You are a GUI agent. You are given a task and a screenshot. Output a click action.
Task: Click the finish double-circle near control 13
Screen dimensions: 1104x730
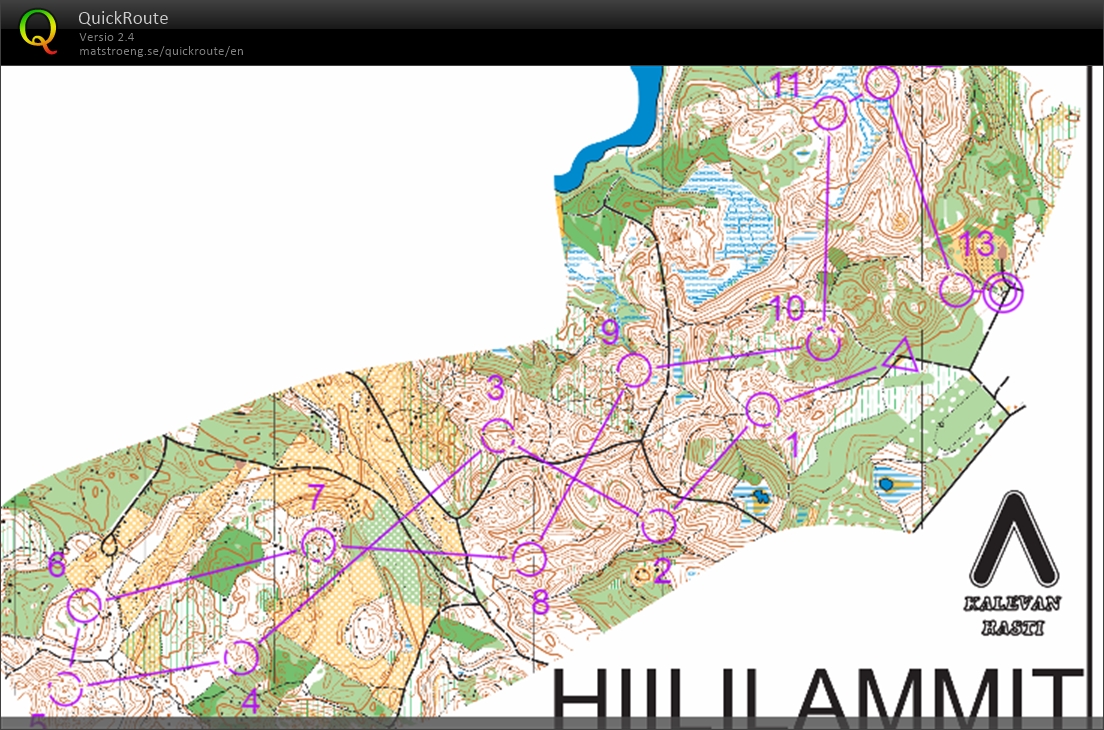(x=1003, y=293)
